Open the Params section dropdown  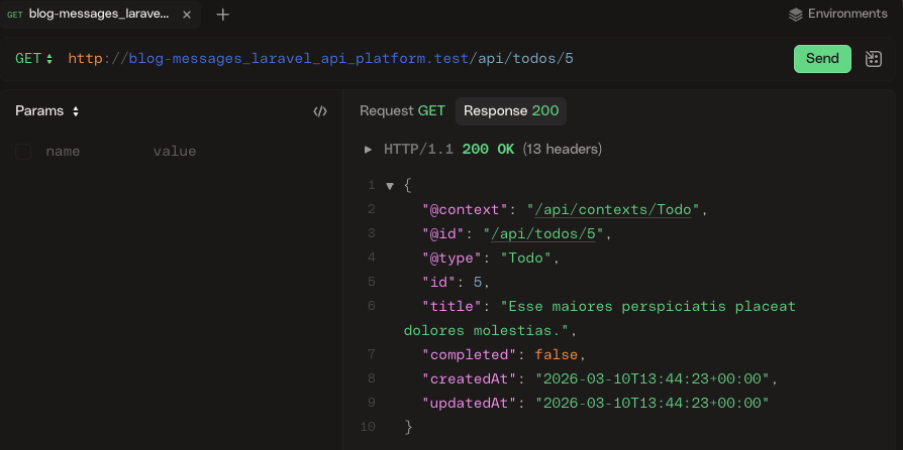click(47, 111)
